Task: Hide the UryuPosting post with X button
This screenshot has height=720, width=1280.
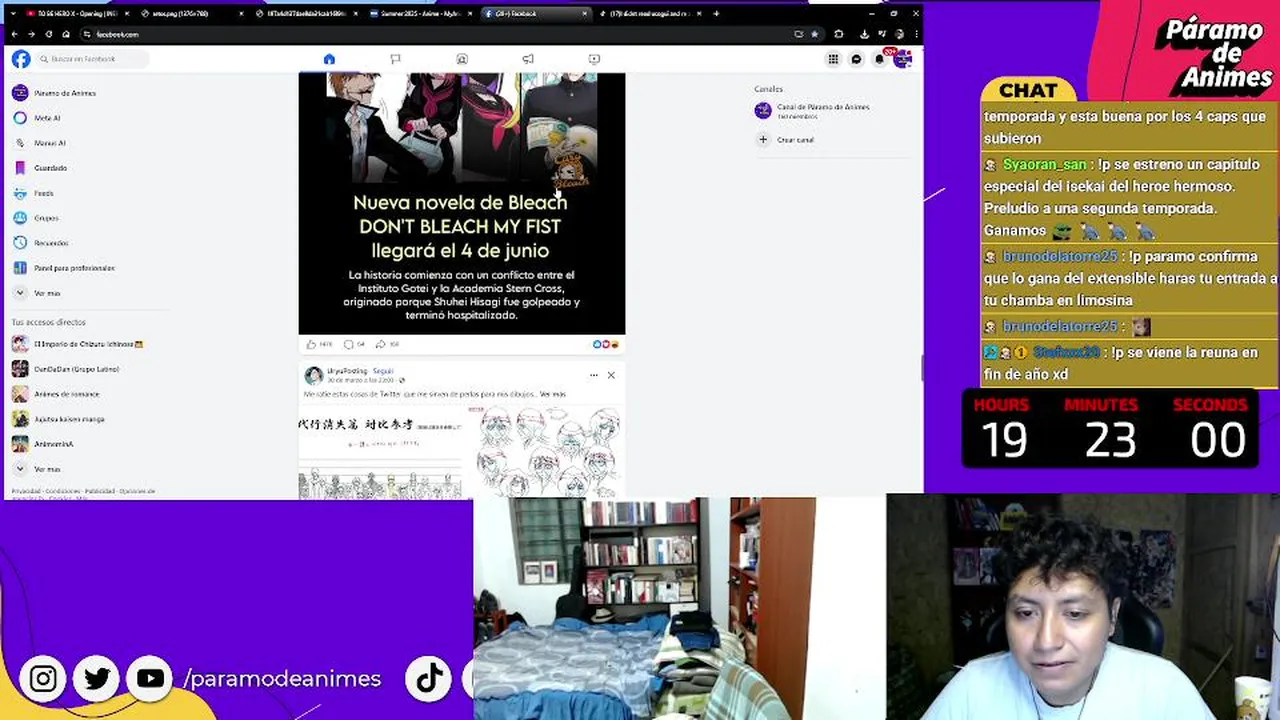Action: coord(611,375)
